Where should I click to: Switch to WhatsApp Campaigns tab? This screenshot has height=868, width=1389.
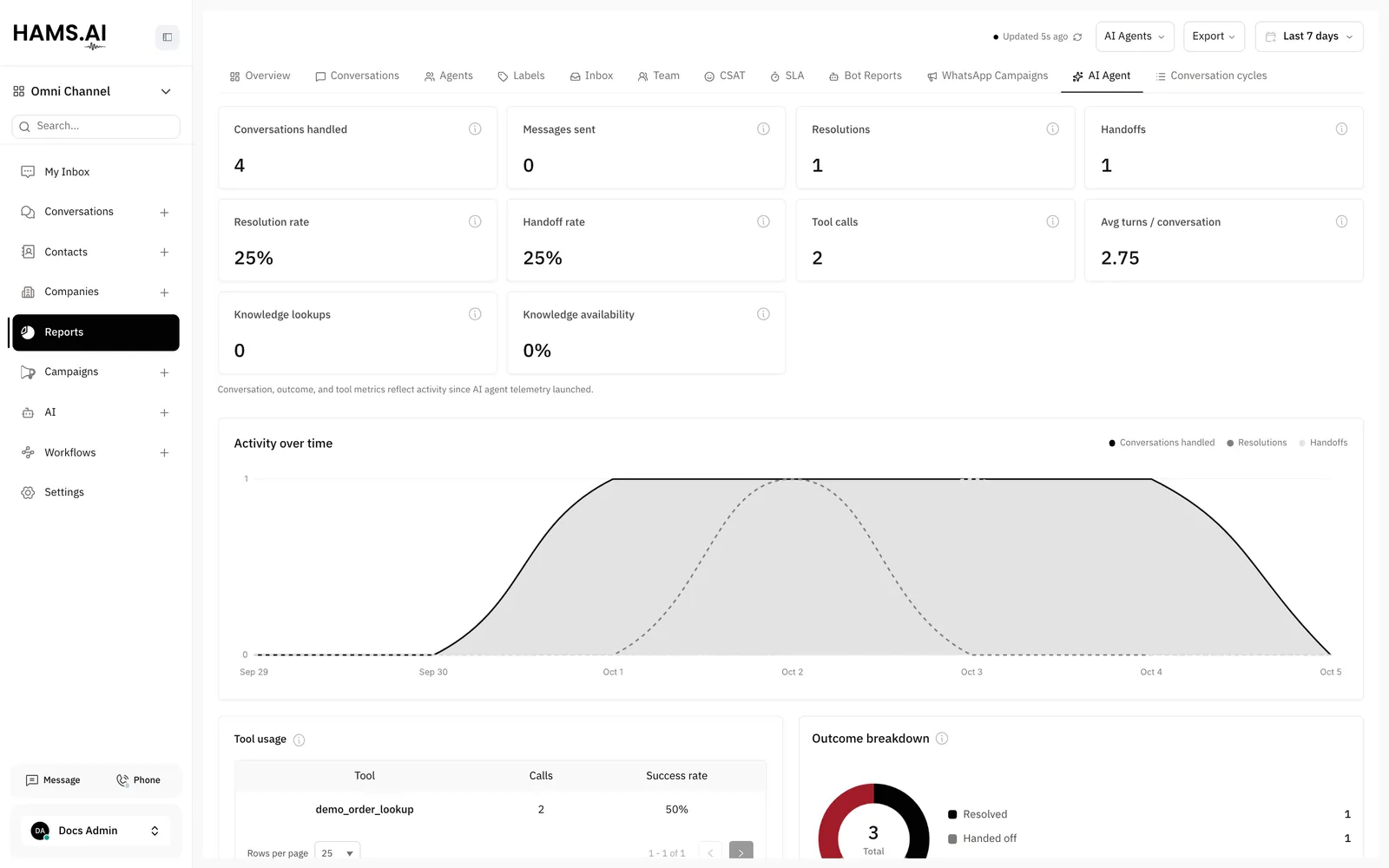click(987, 76)
